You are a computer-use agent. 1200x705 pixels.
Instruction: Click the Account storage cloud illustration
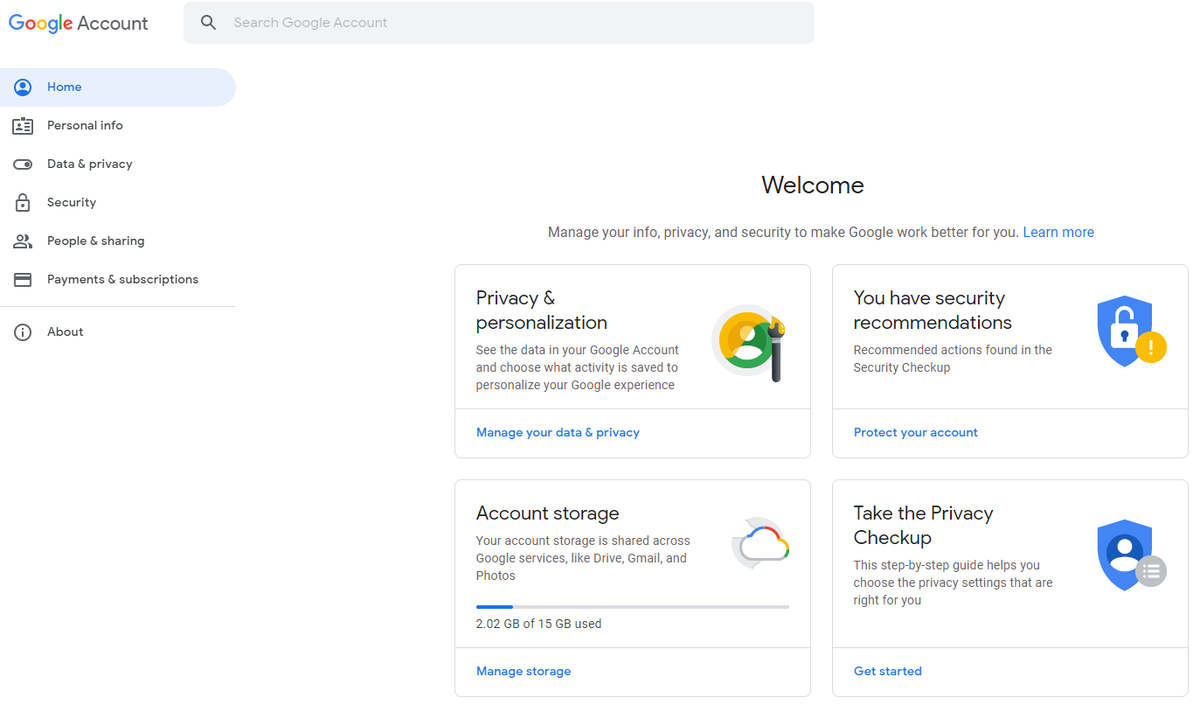(x=761, y=544)
